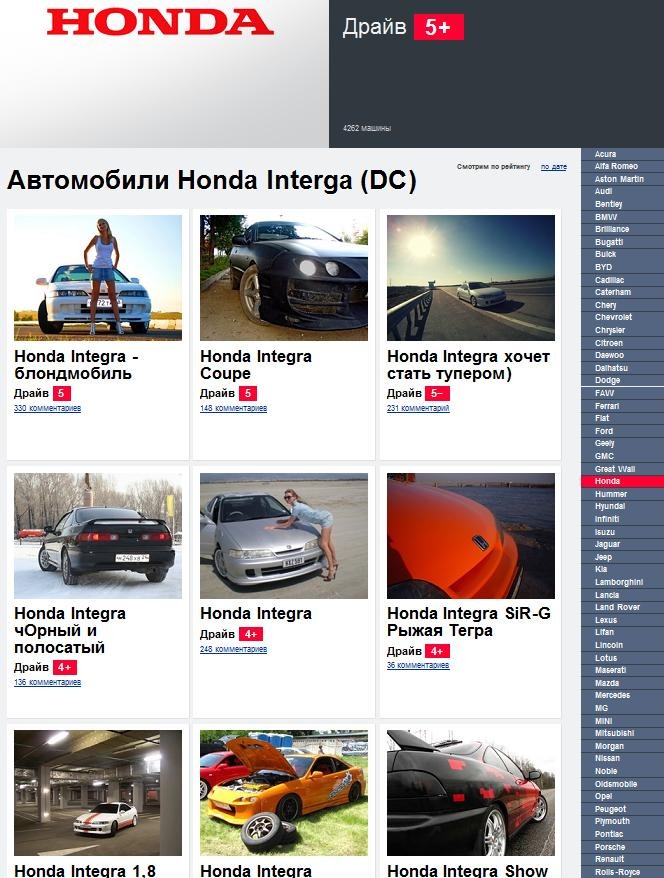The image size is (664, 878).
Task: Open the 36 комментариев link
Action: tap(418, 665)
